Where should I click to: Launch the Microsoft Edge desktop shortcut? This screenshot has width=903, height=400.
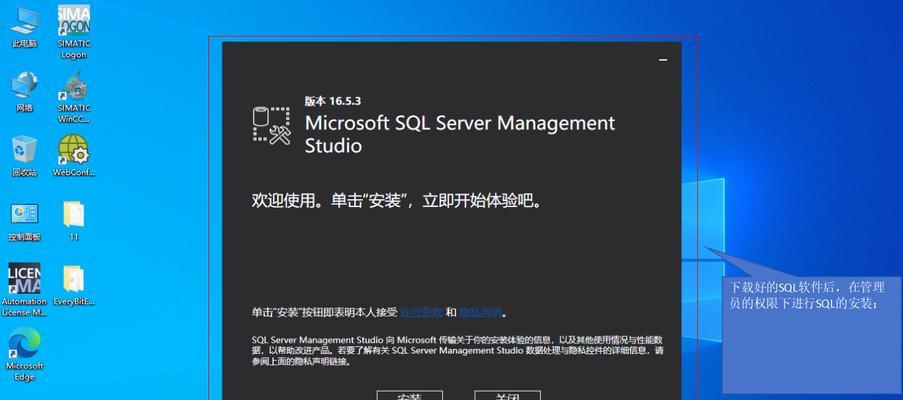[x=24, y=355]
